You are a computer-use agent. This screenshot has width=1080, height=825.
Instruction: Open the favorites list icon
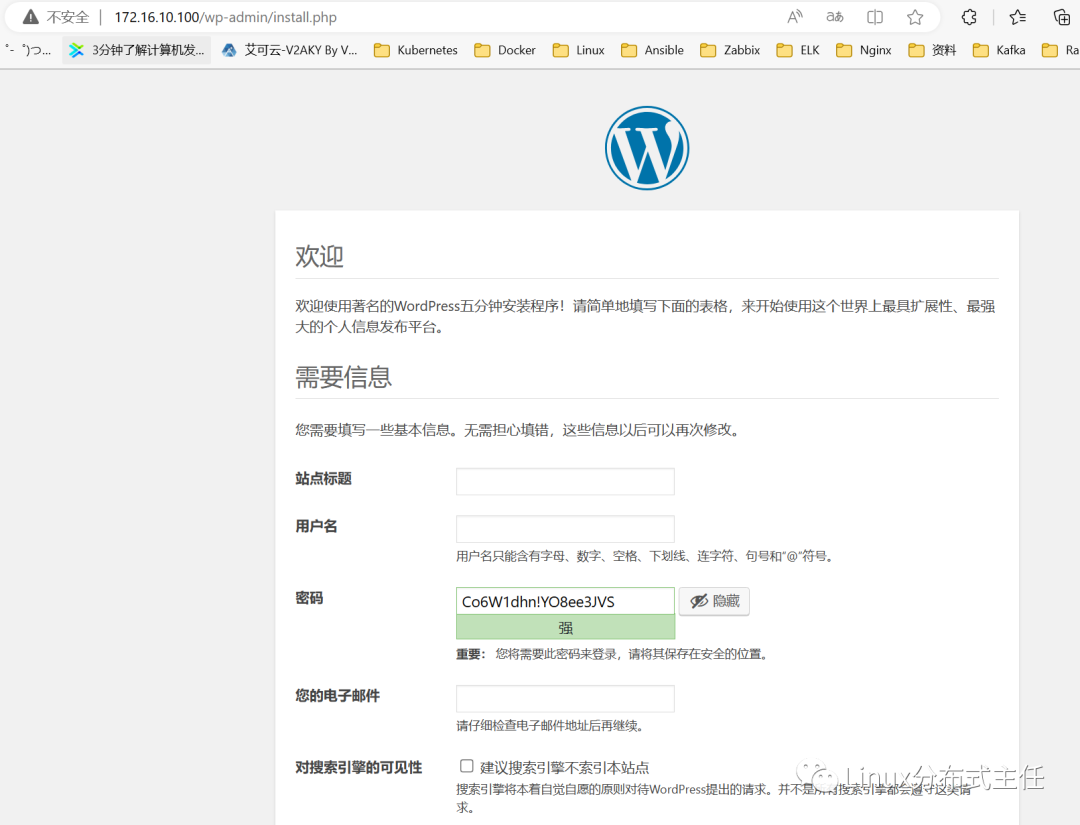pos(1017,17)
